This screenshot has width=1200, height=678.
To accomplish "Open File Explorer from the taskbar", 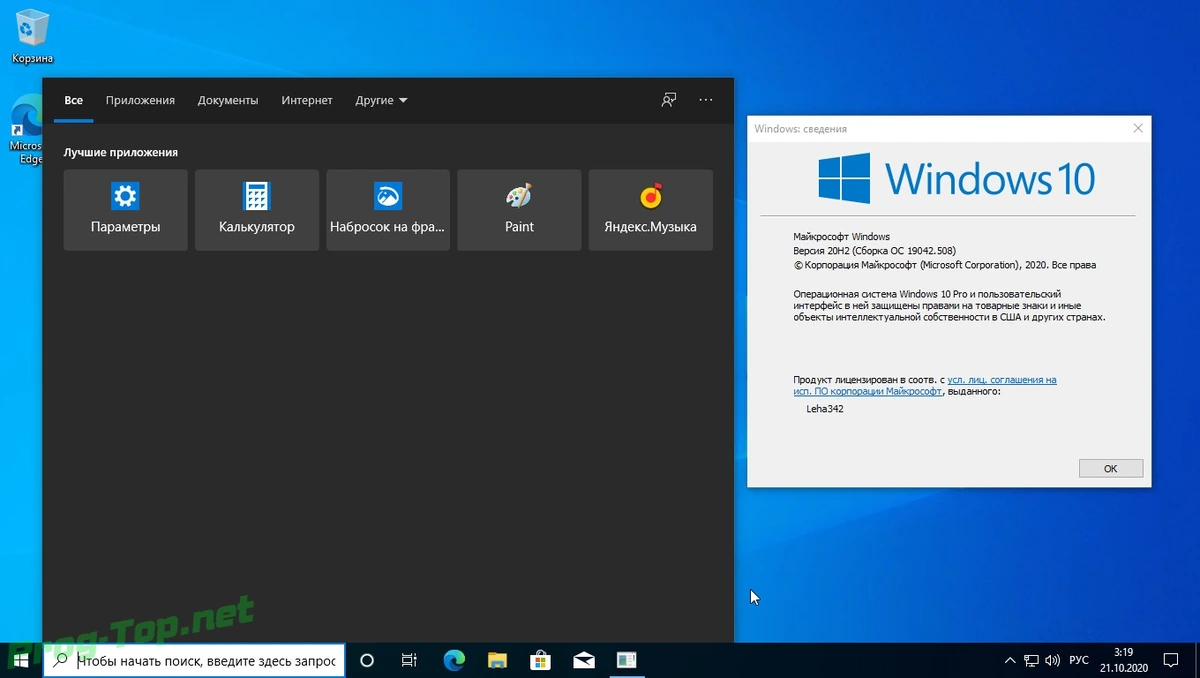I will (497, 660).
